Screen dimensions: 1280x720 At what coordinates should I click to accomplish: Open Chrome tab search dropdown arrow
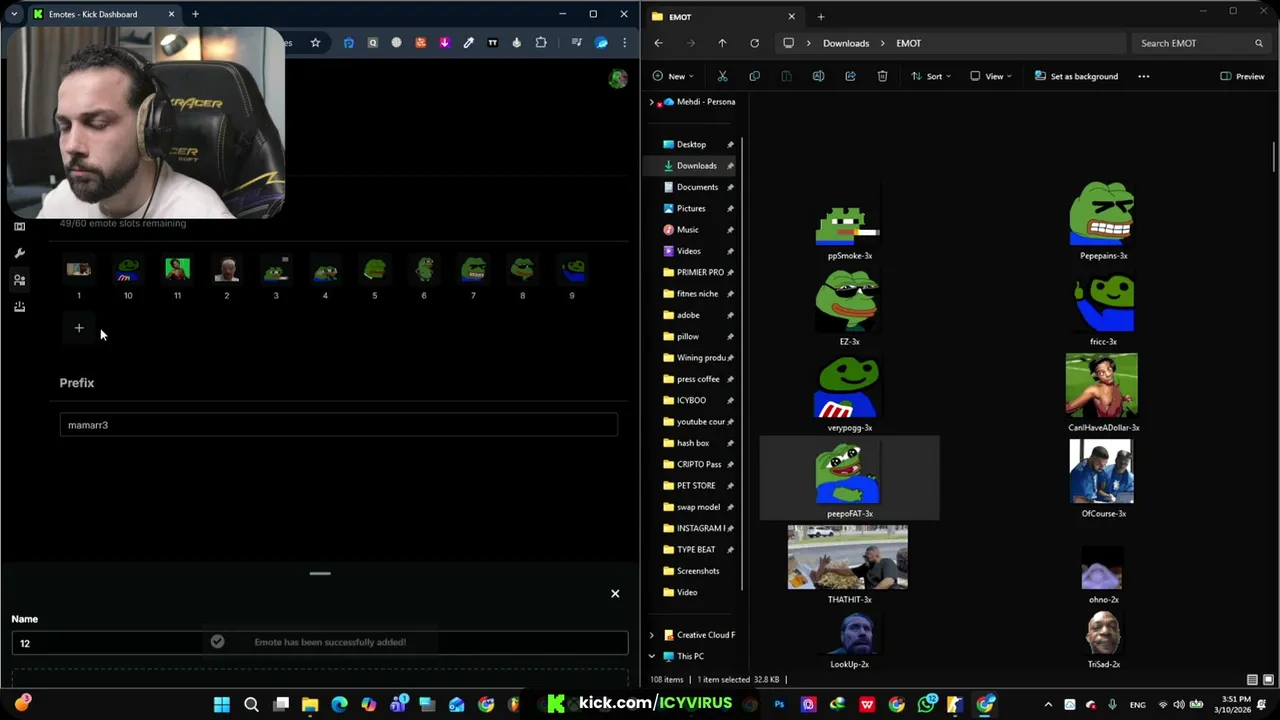14,14
